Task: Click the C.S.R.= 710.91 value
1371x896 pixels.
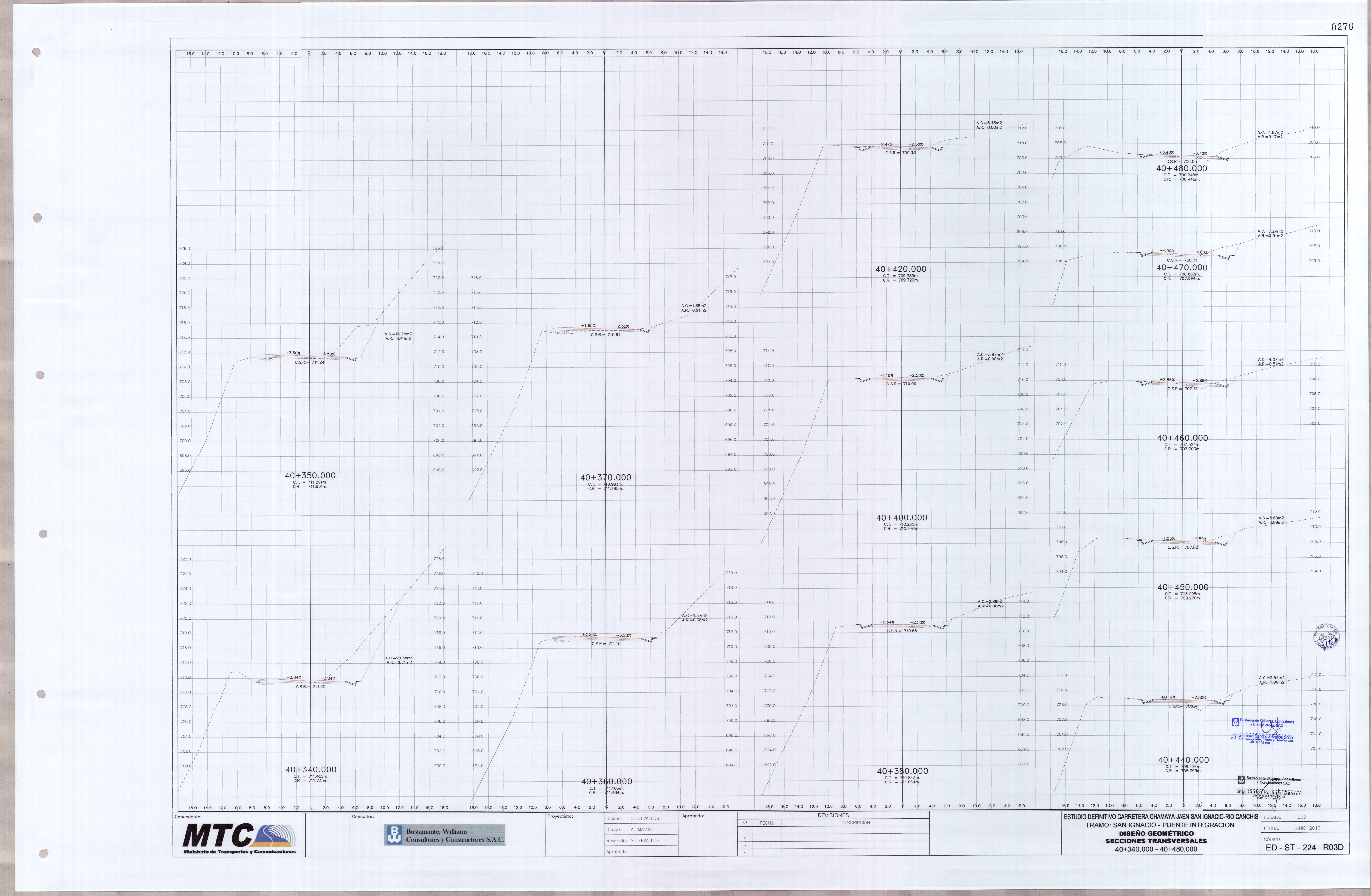Action: 605,335
